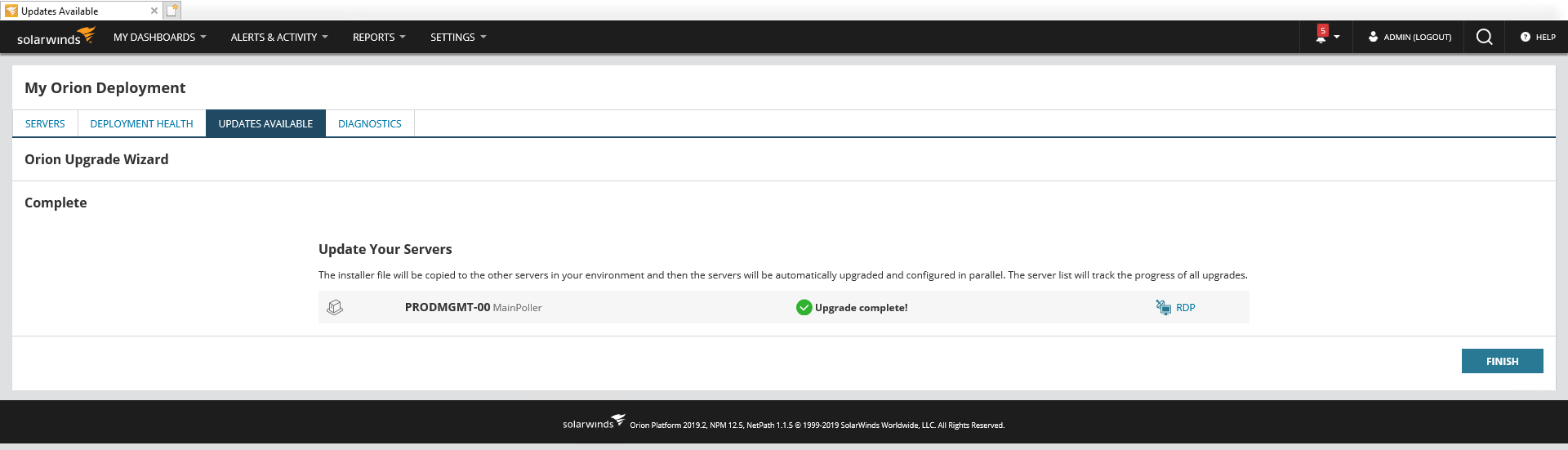Click the RDP connection icon
Image resolution: width=1568 pixels, height=450 pixels.
[x=1163, y=307]
